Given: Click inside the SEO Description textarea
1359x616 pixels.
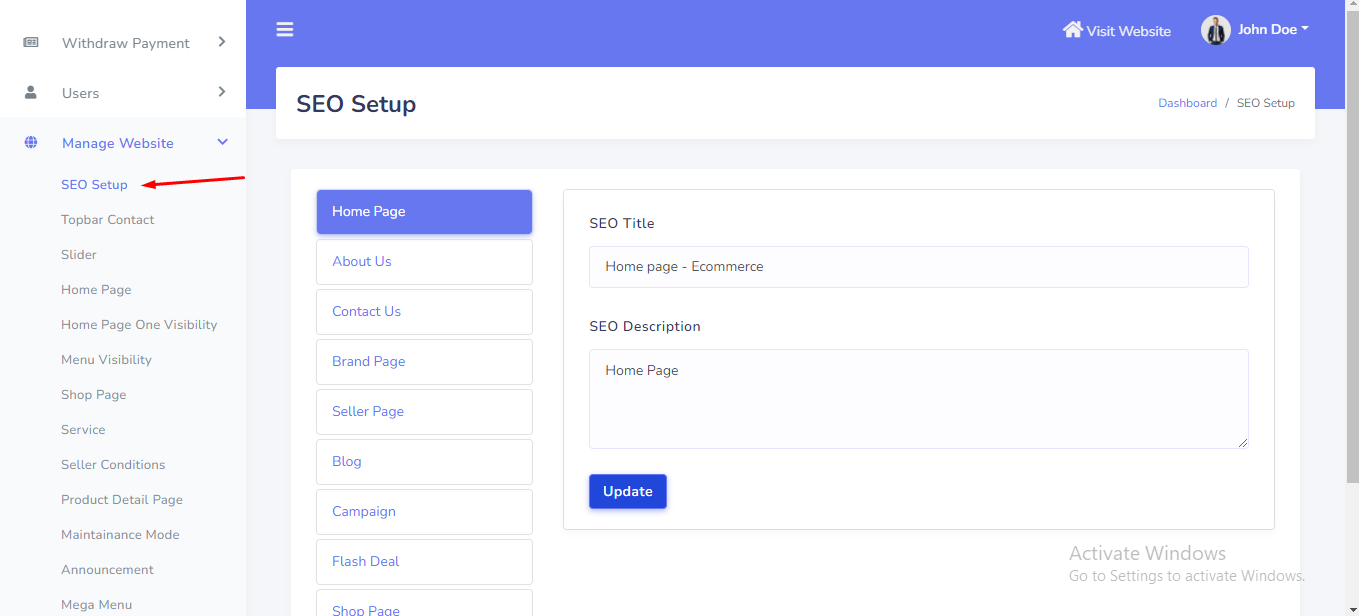Looking at the screenshot, I should [918, 398].
